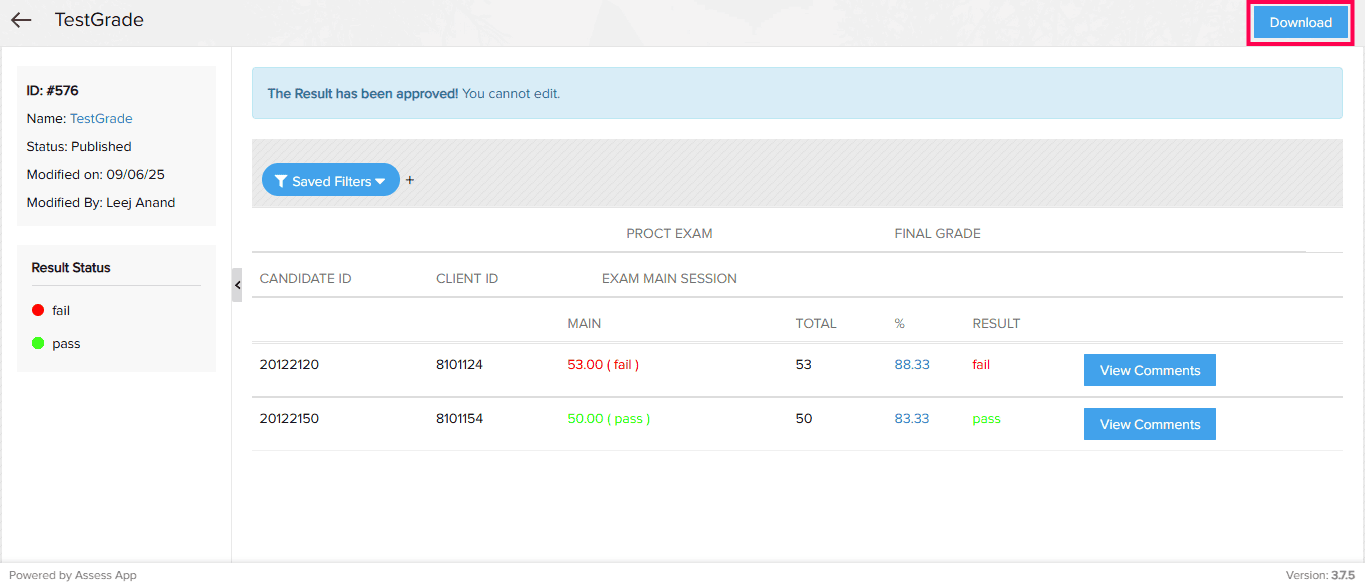The height and width of the screenshot is (588, 1365).
Task: Click the 88.33 percentage link
Action: [x=911, y=365]
